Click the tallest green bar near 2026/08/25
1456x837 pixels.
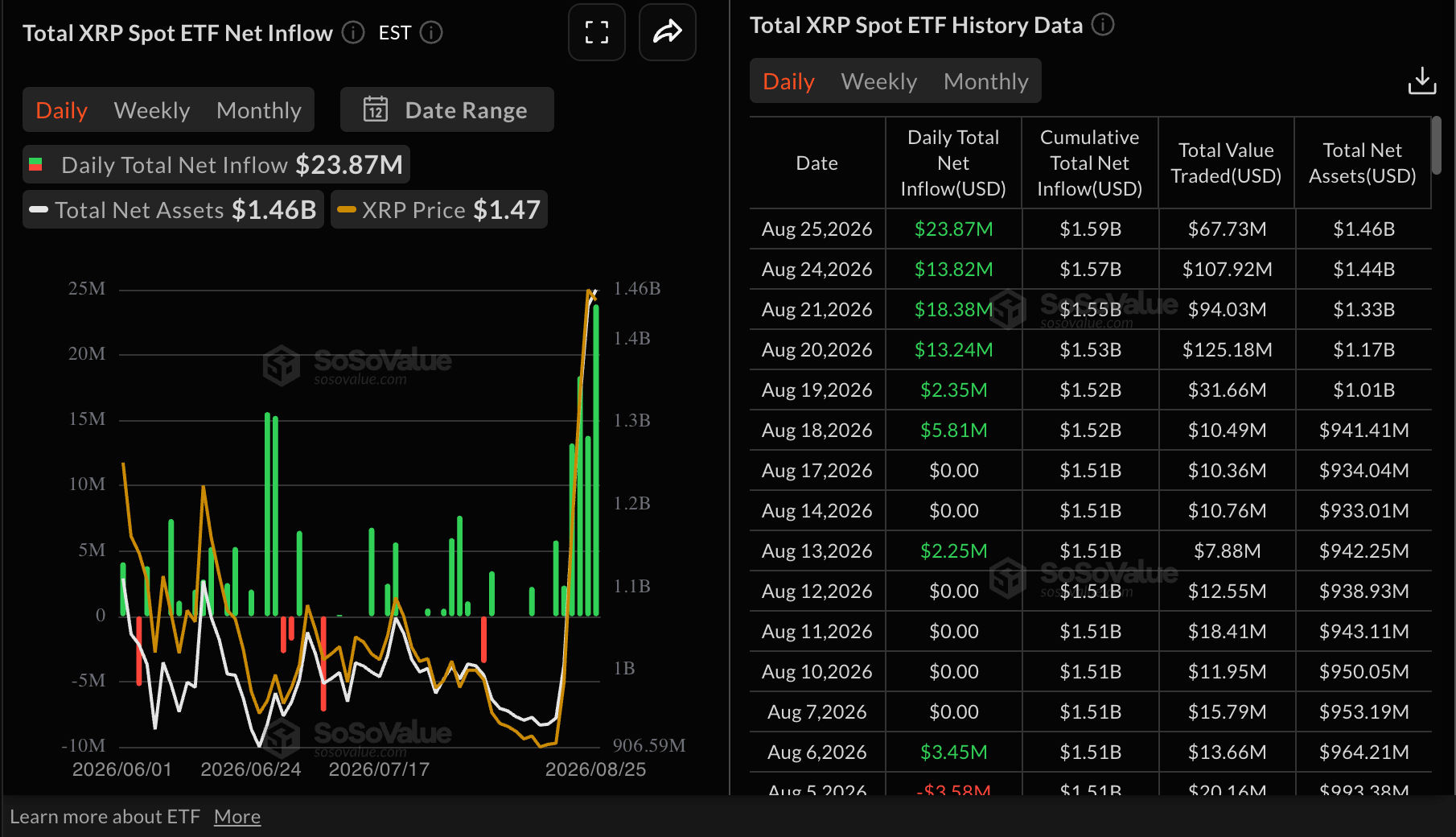click(x=596, y=460)
